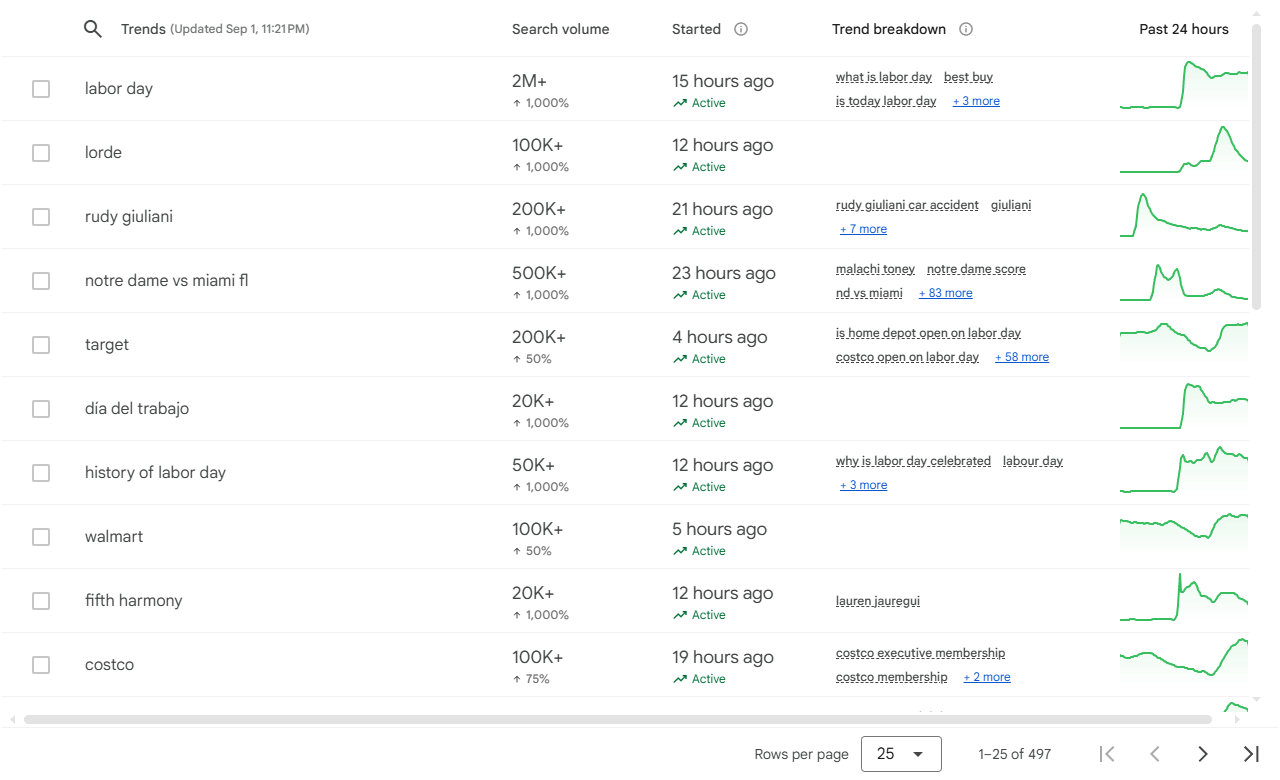Open the 'giuliani' related query
This screenshot has height=780, width=1280.
tap(1011, 205)
